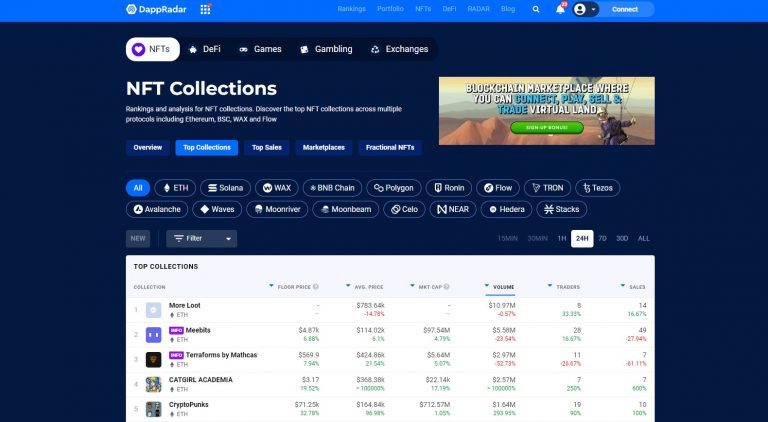
Task: Open the Games category tab
Action: coord(260,49)
